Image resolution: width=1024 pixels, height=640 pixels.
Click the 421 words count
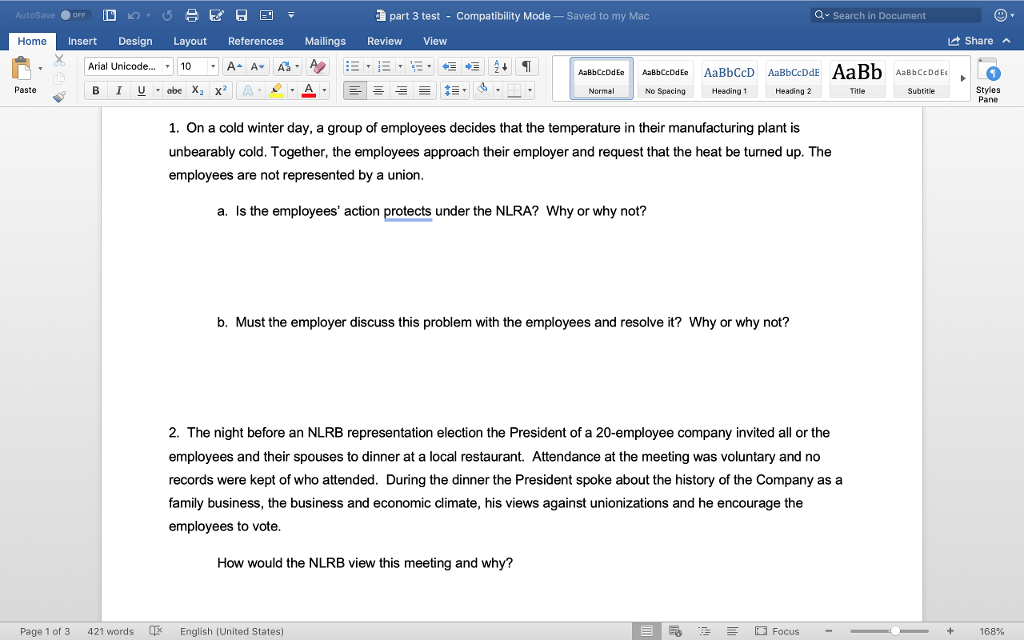pos(110,632)
